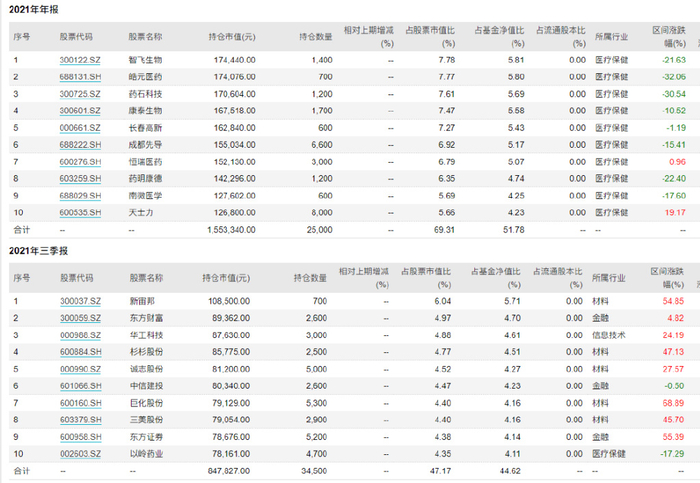Open stock code link 600958.SH
The height and width of the screenshot is (483, 700).
81,437
